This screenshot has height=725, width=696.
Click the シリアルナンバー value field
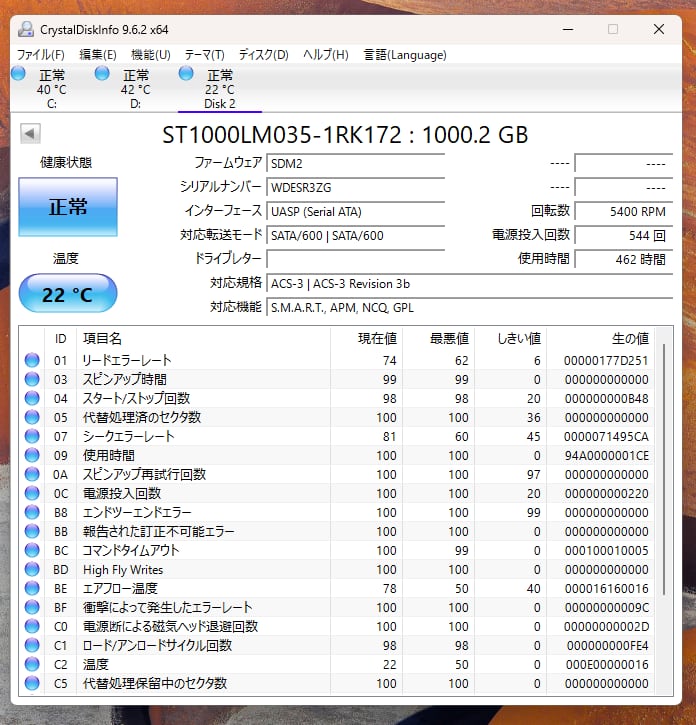pyautogui.click(x=355, y=187)
